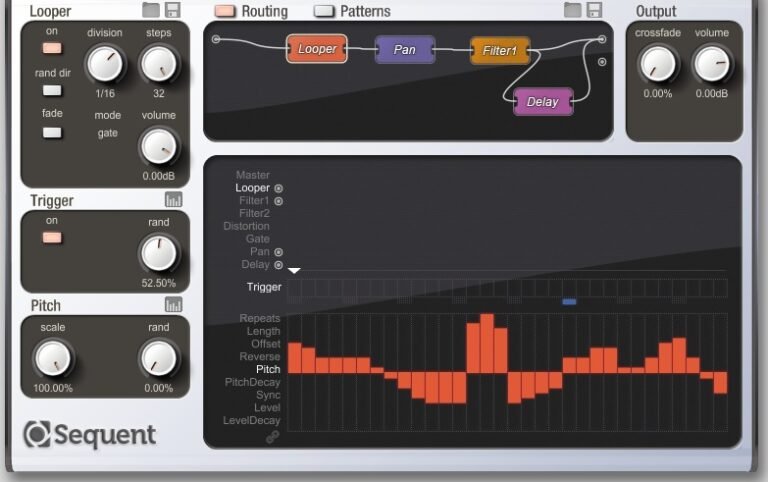Adjust Pitch rand knob
Screen dimensions: 768x482
(159, 359)
